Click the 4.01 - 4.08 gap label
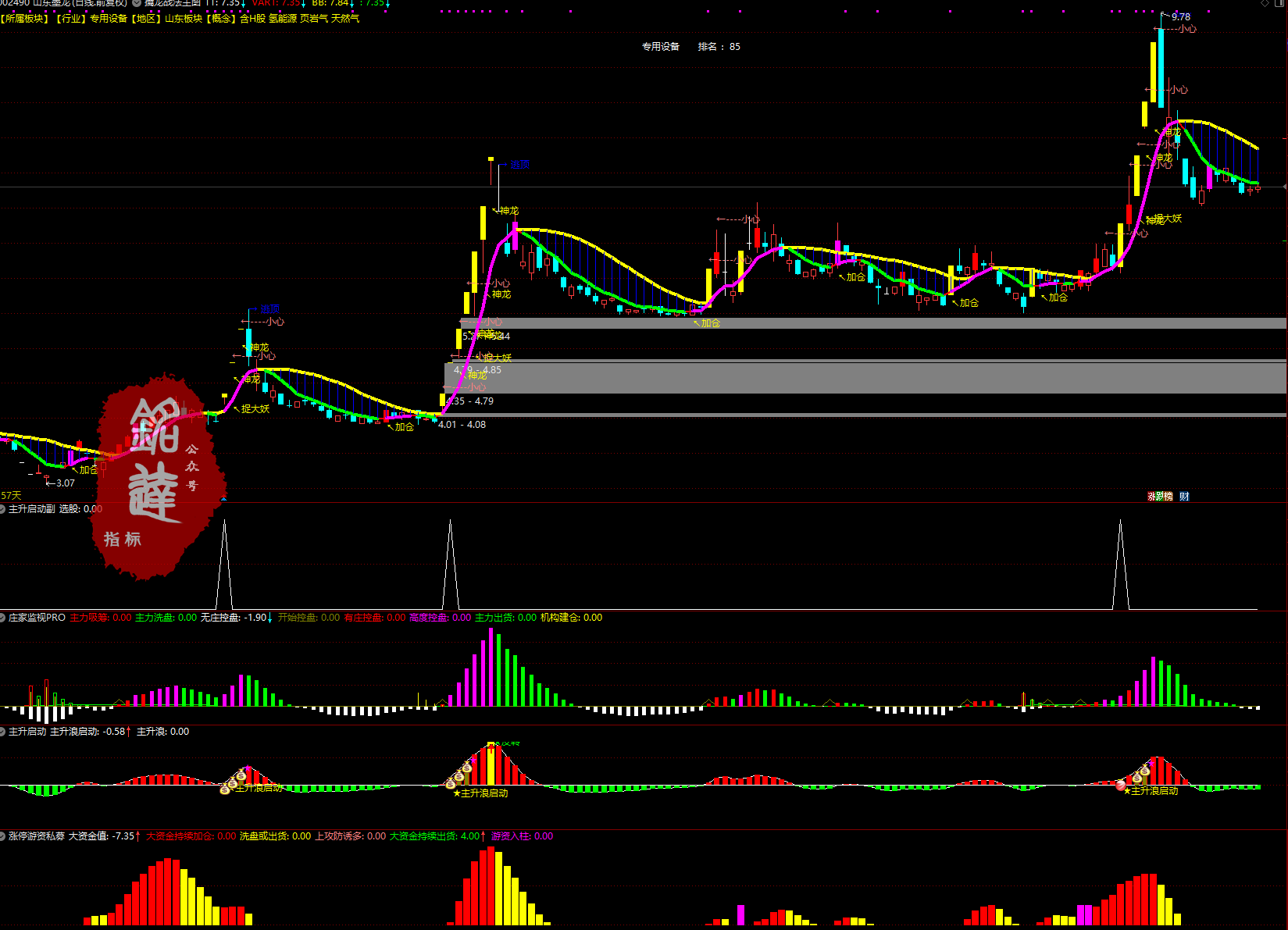Viewport: 1288px width, 930px height. pos(462,425)
